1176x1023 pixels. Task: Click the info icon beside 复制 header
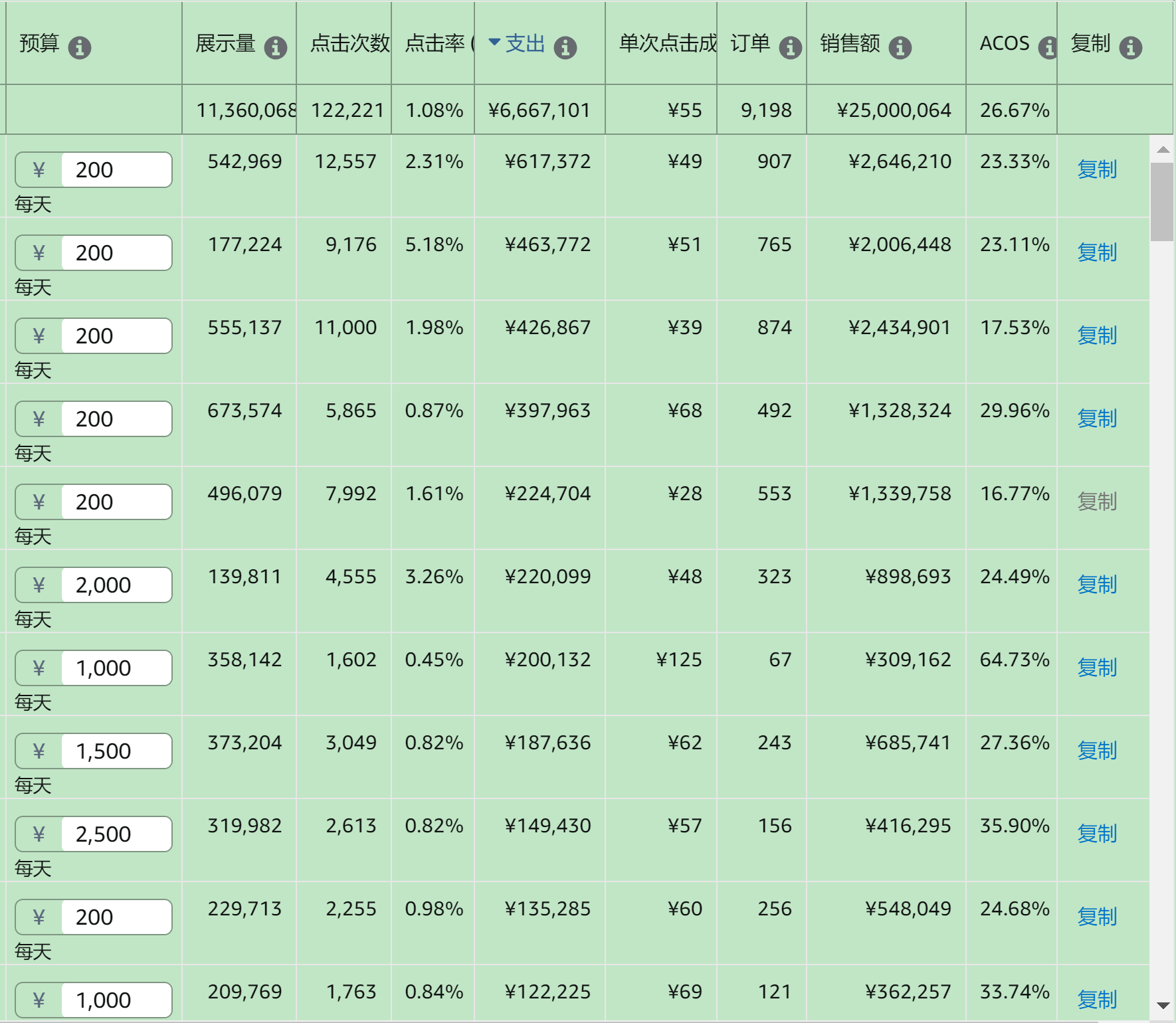[1130, 48]
